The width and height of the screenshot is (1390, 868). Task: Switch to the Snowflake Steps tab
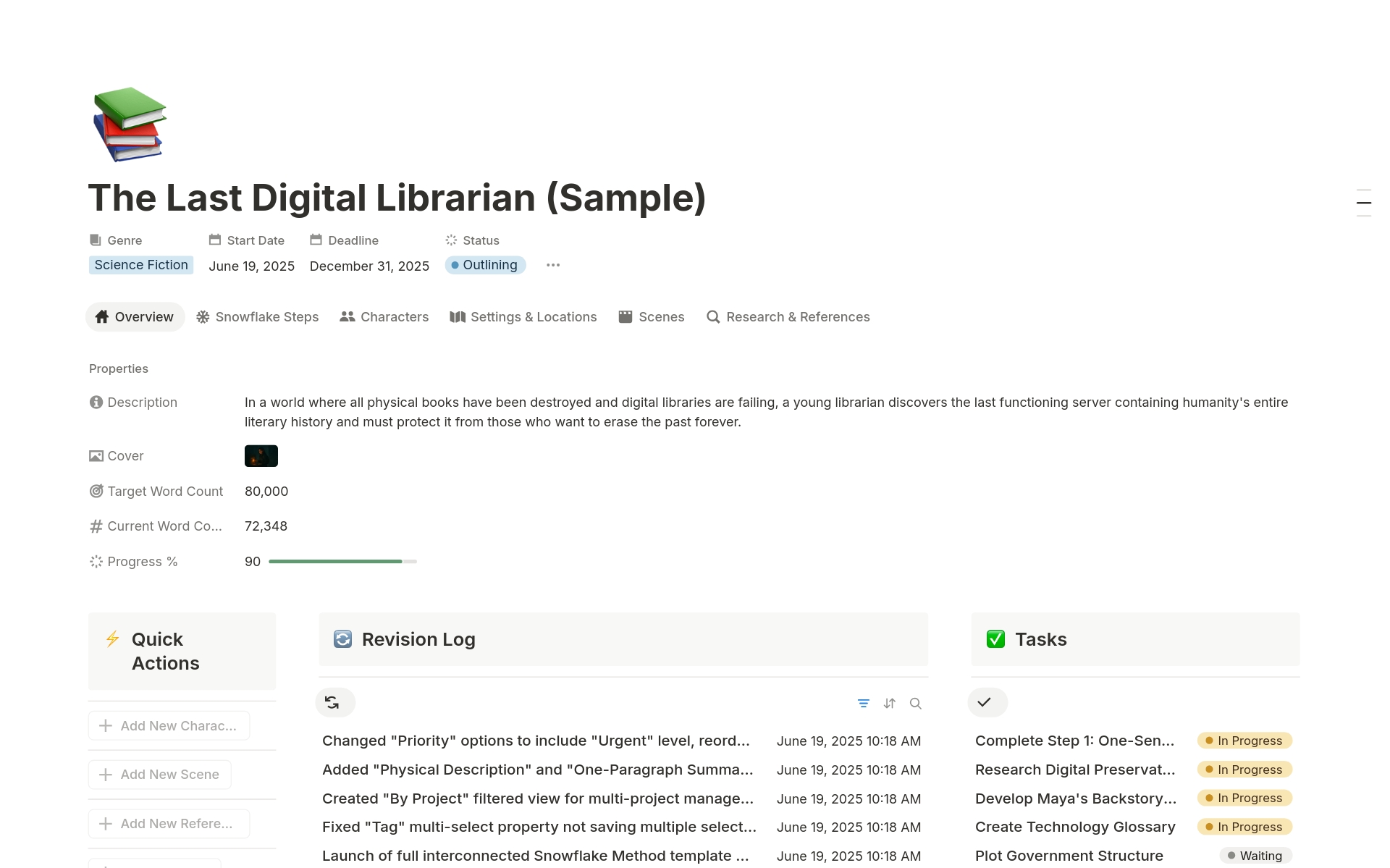[258, 317]
